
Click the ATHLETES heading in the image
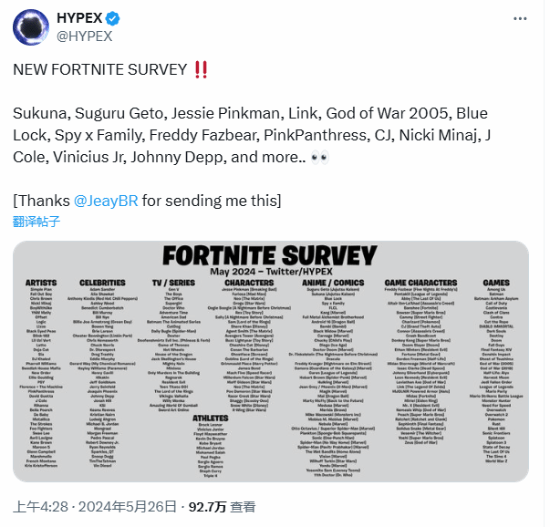210,418
